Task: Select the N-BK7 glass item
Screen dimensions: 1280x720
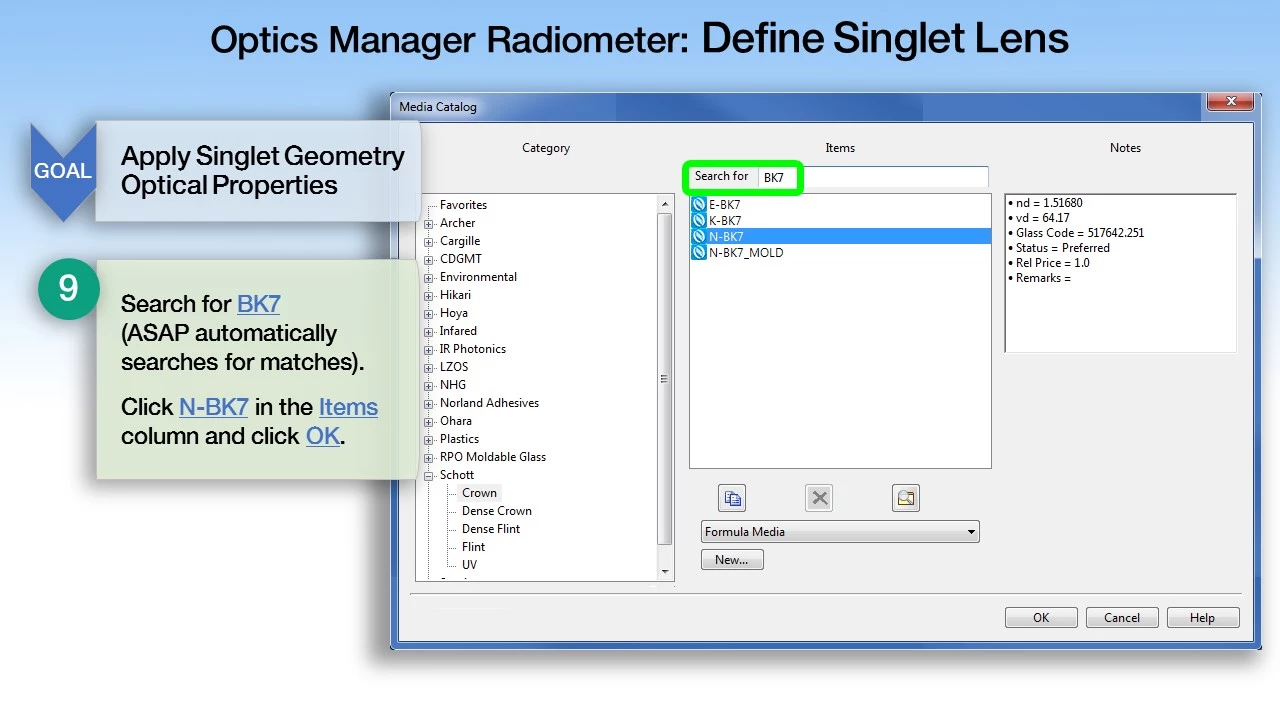Action: (726, 237)
